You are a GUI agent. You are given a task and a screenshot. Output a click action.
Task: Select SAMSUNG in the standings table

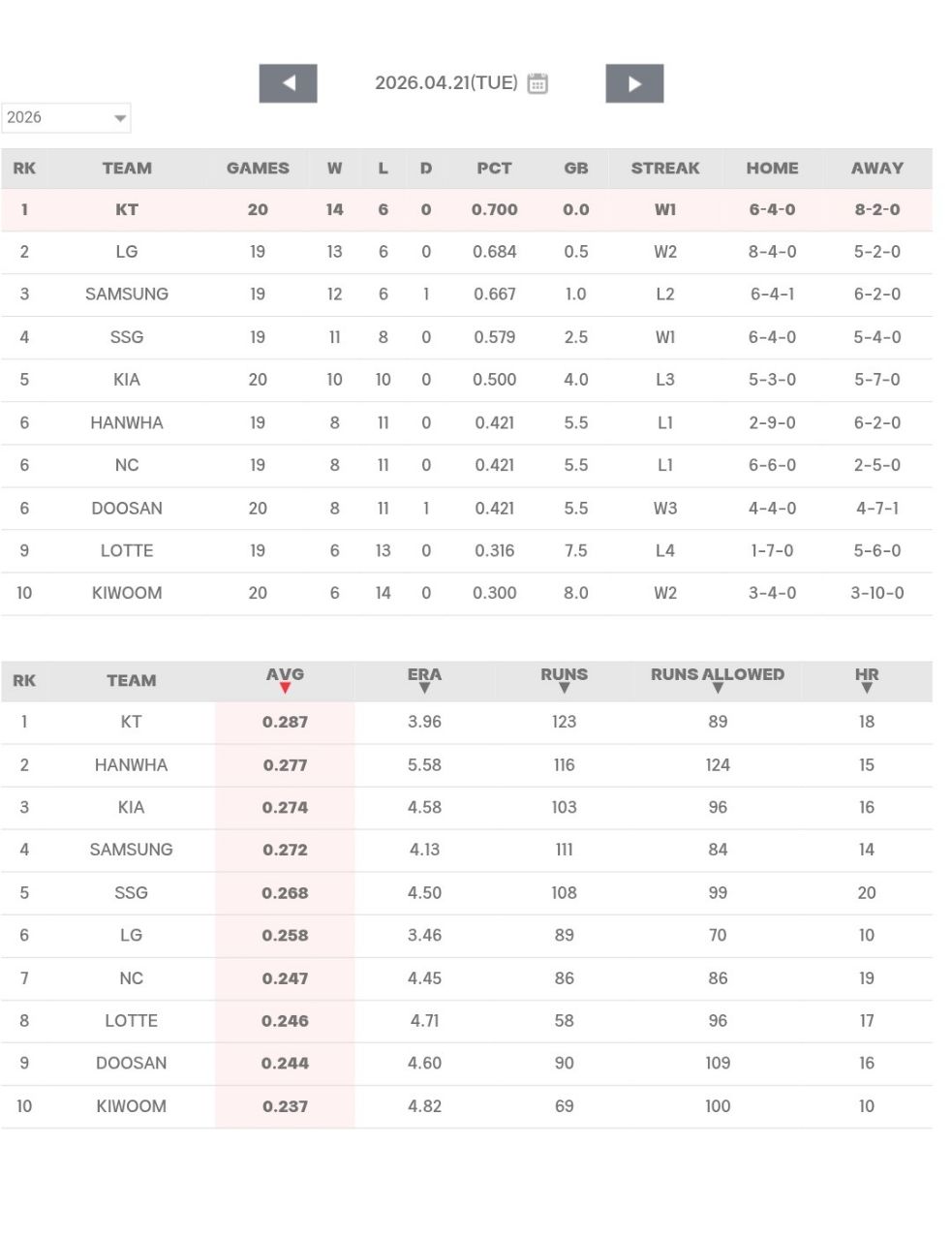(x=127, y=294)
